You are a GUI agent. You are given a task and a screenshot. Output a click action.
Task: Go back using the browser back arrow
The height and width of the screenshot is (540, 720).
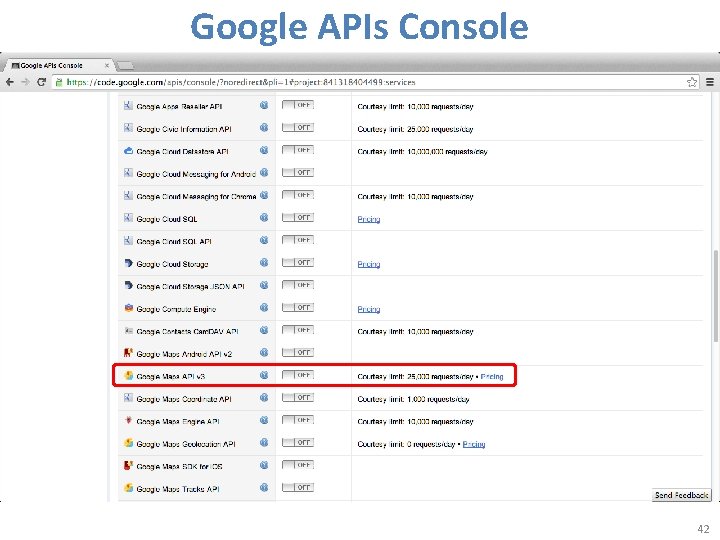10,82
